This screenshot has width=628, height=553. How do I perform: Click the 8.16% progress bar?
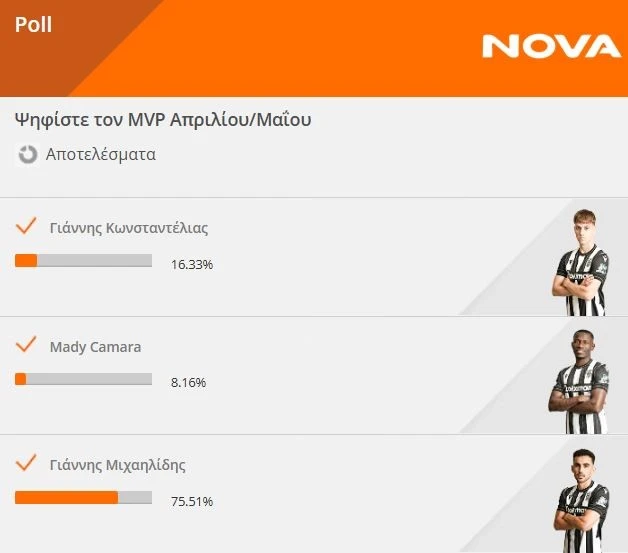click(83, 379)
